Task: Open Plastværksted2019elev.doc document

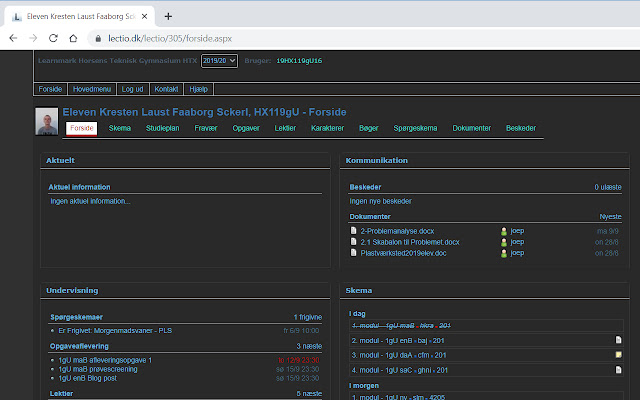Action: coord(403,253)
